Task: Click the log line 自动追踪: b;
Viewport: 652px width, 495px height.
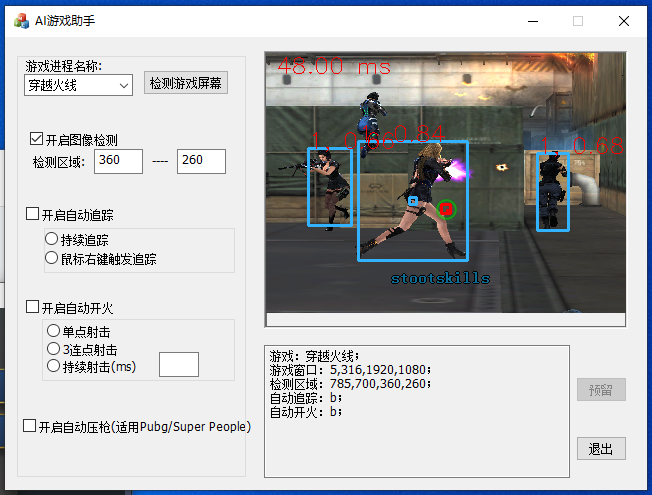Action: coord(306,398)
